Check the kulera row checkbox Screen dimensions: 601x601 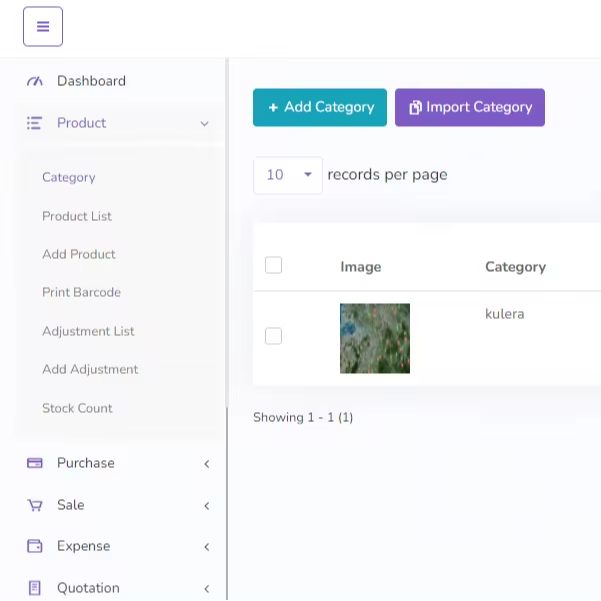tap(273, 336)
